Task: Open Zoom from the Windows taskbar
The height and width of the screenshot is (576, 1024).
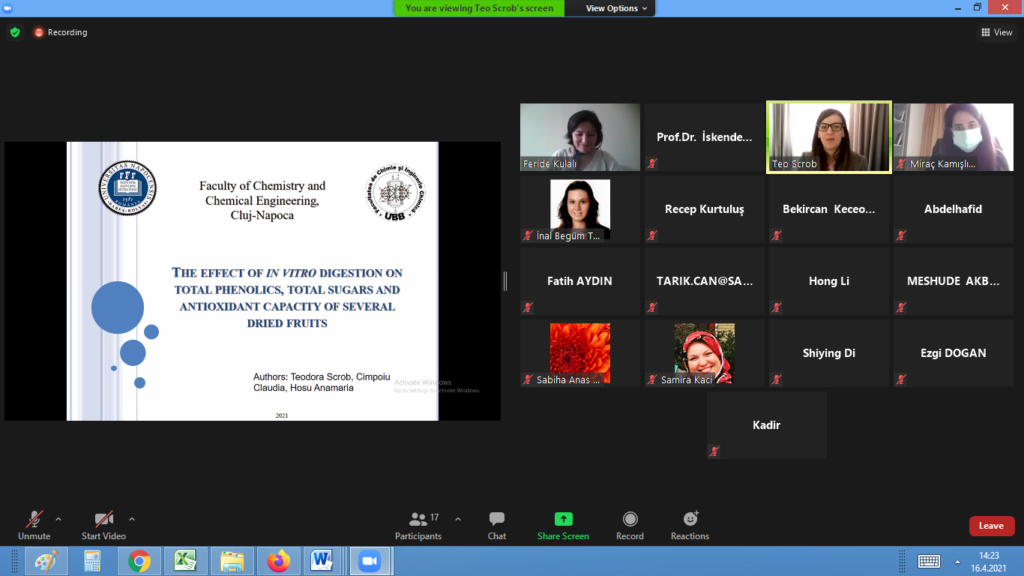Action: tap(371, 561)
